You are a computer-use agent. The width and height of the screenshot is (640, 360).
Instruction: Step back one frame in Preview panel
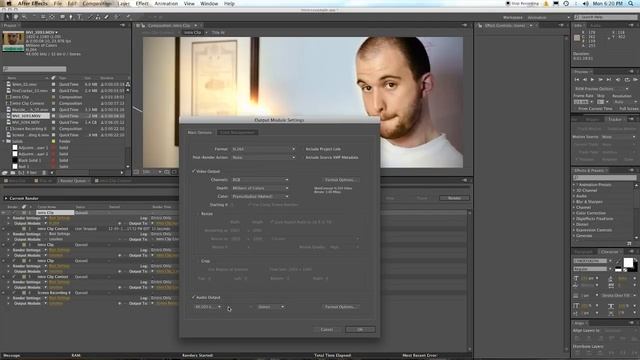584,80
